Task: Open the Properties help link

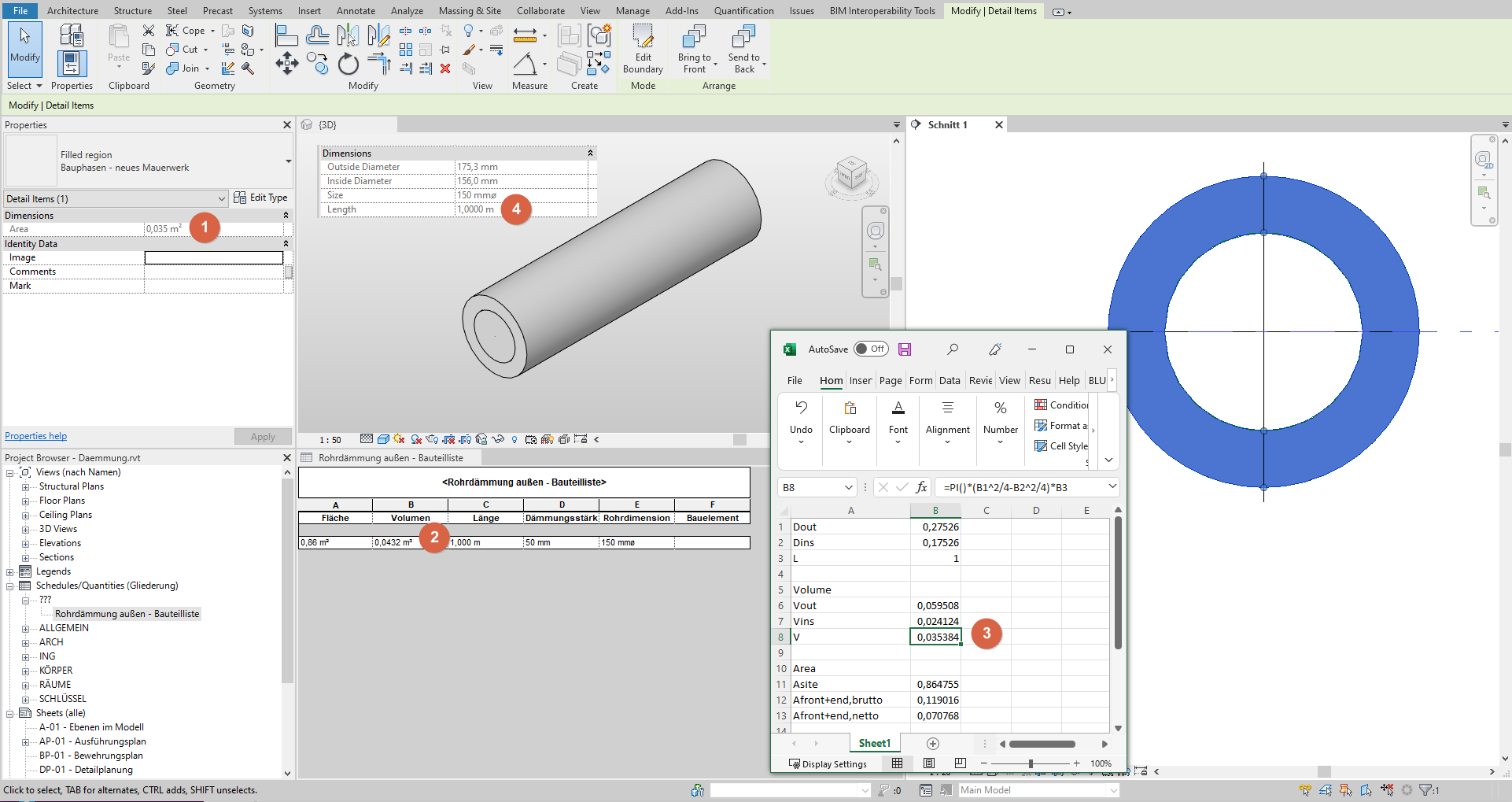Action: point(35,436)
